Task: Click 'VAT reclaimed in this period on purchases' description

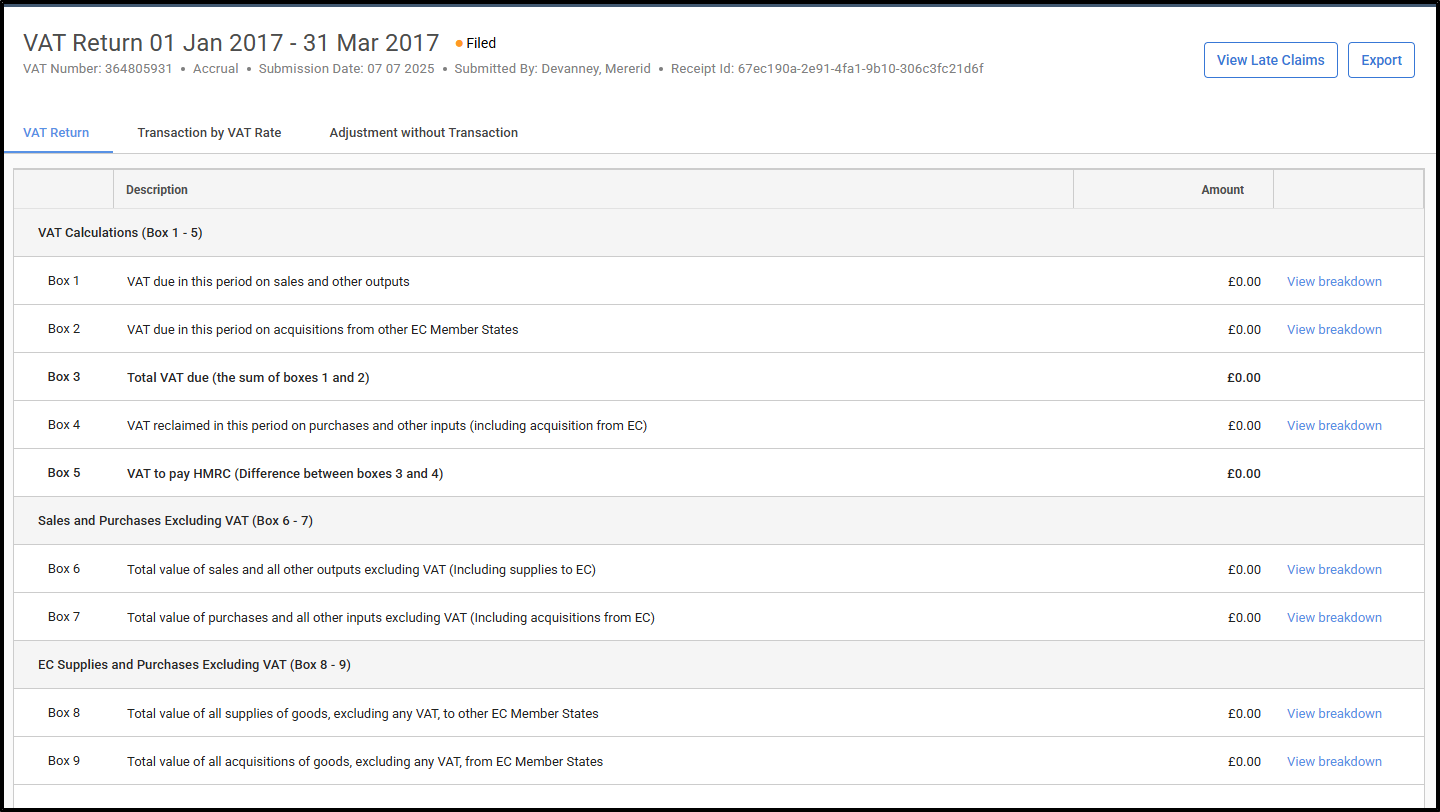Action: (387, 425)
